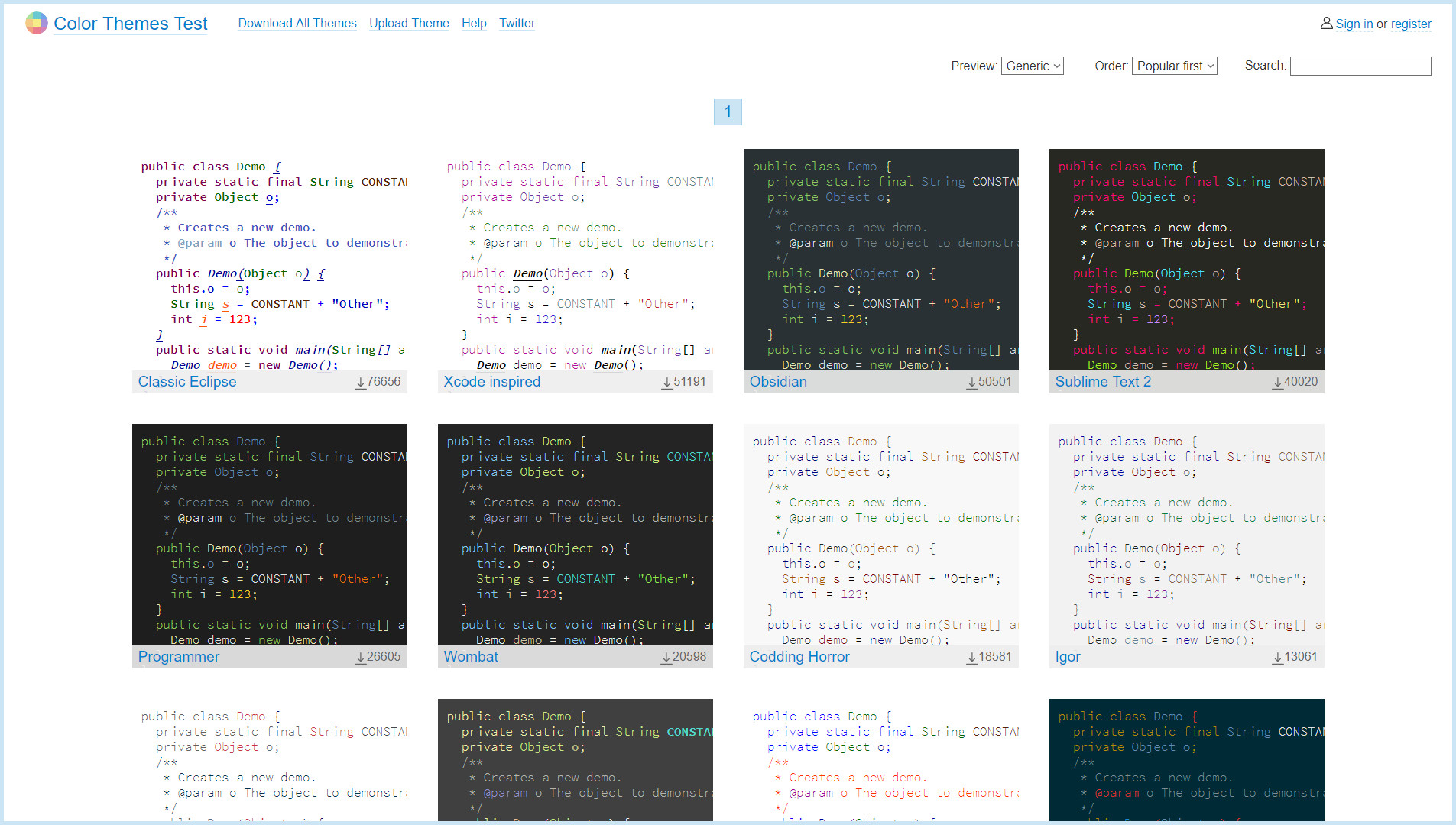Viewport: 1456px width, 825px height.
Task: Click the 51191 download count
Action: (x=689, y=382)
